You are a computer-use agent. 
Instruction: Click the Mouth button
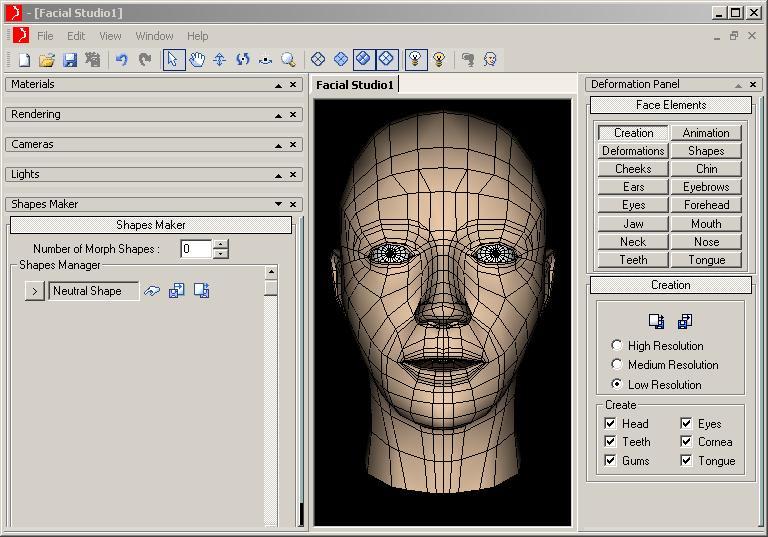click(x=706, y=224)
